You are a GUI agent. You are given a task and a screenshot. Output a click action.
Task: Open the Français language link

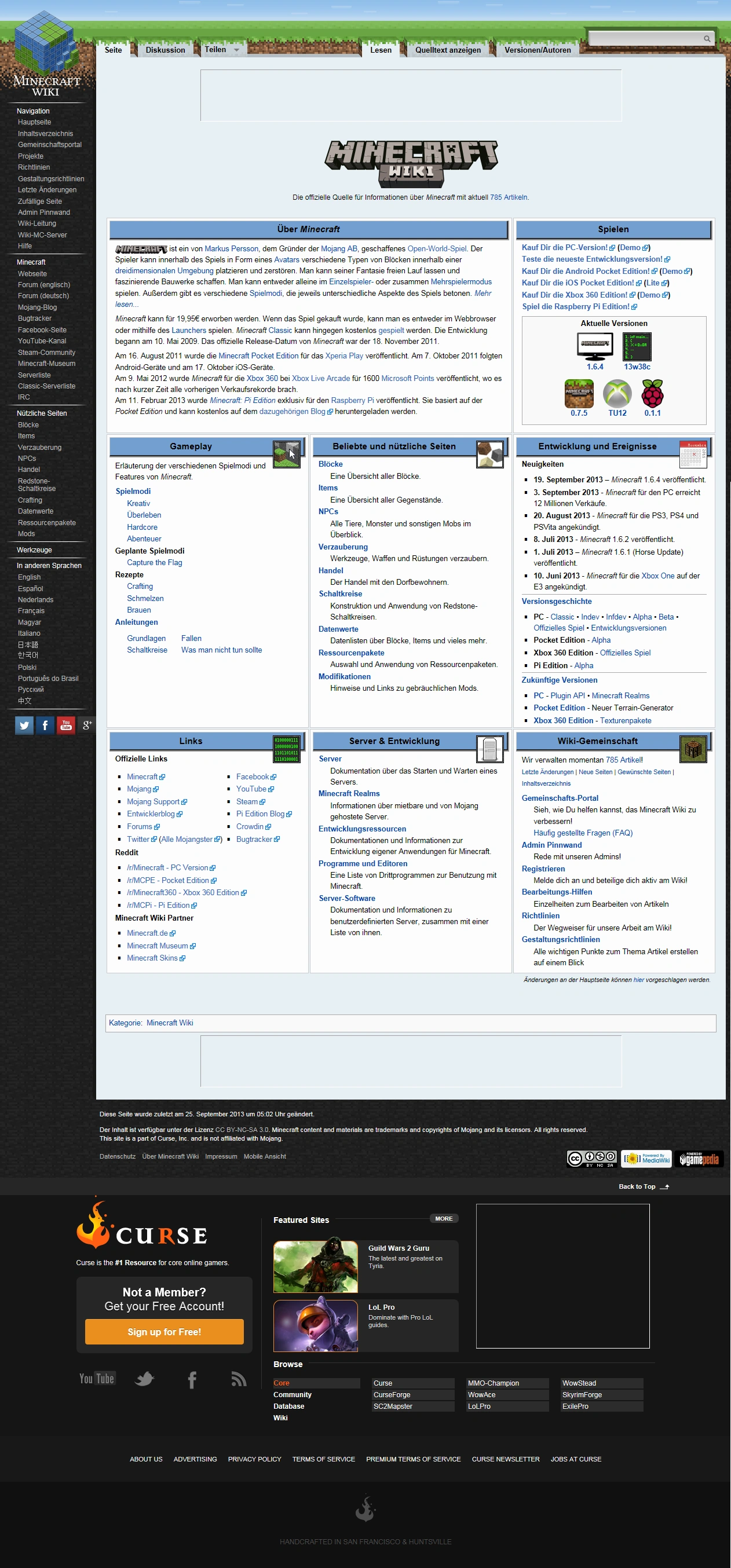[x=31, y=610]
